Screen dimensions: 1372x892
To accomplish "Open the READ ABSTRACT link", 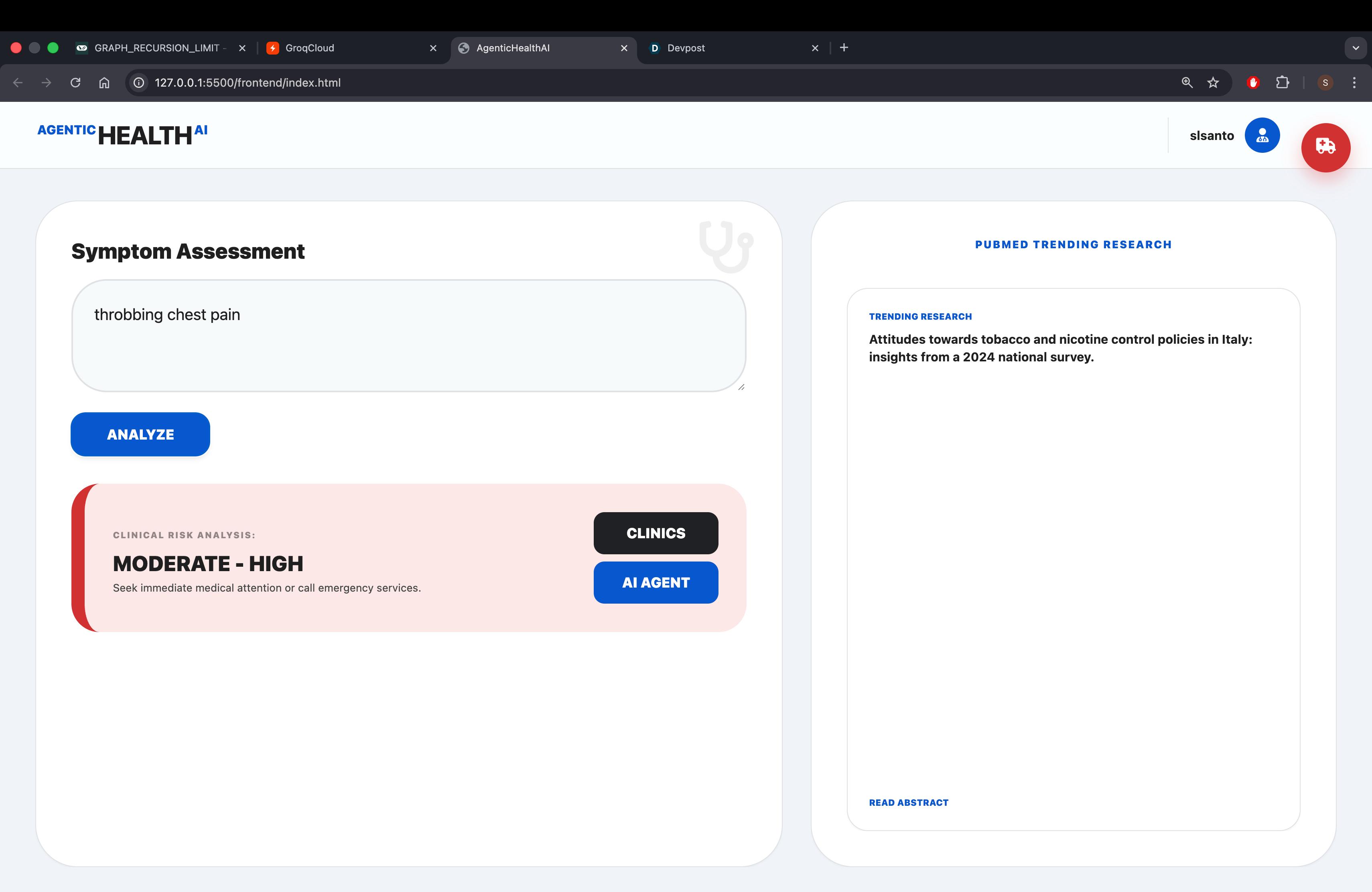I will (908, 803).
